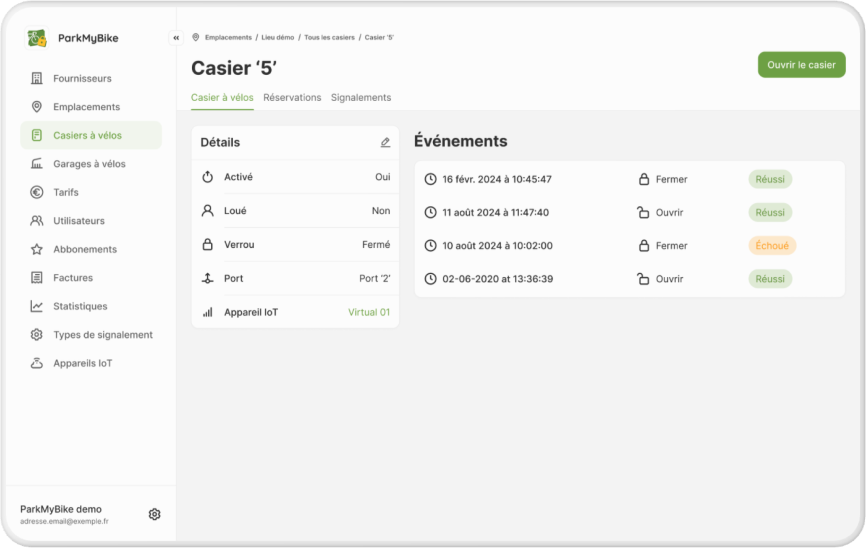Viewport: 866px width, 548px height.
Task: Open Statistiques chart page
Action: pyautogui.click(x=80, y=306)
